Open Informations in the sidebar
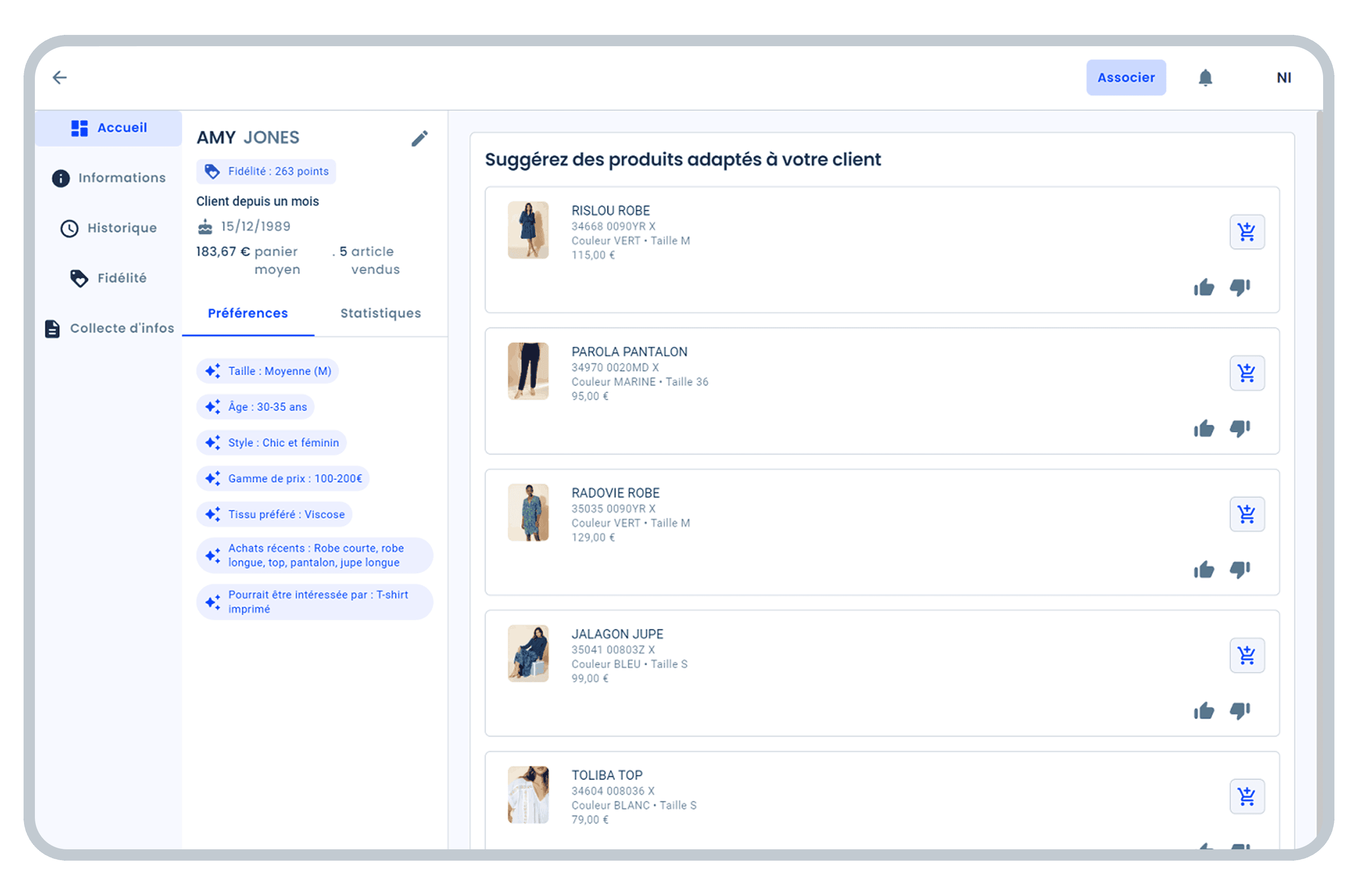The height and width of the screenshot is (896, 1358). [108, 178]
